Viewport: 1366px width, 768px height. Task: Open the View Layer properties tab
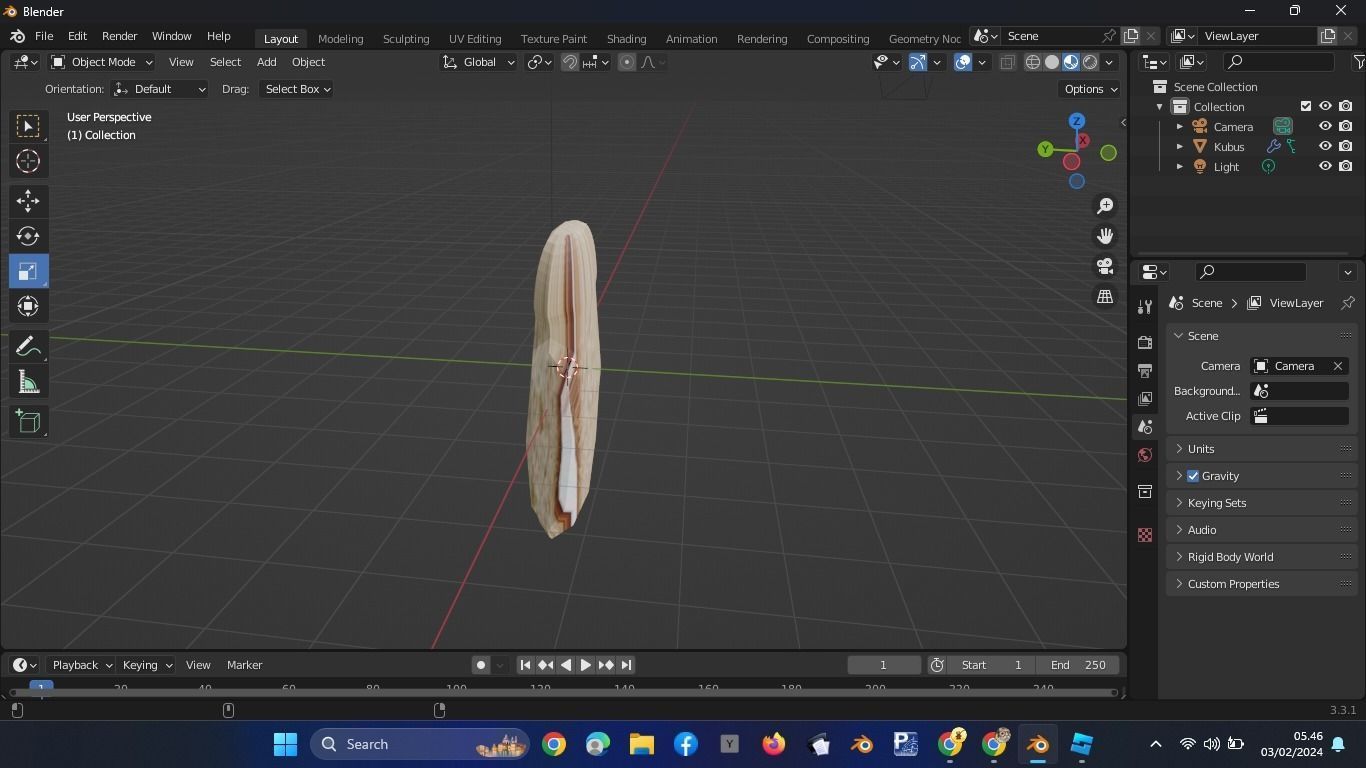click(1145, 398)
